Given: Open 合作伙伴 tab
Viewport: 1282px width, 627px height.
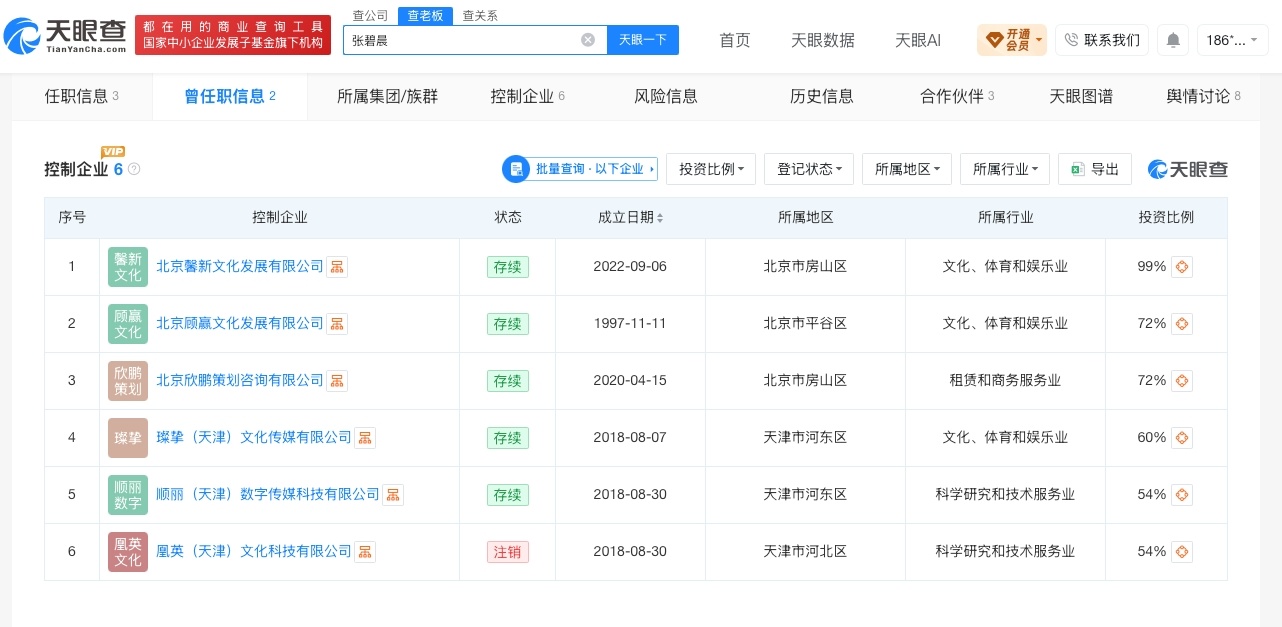Looking at the screenshot, I should coord(957,96).
